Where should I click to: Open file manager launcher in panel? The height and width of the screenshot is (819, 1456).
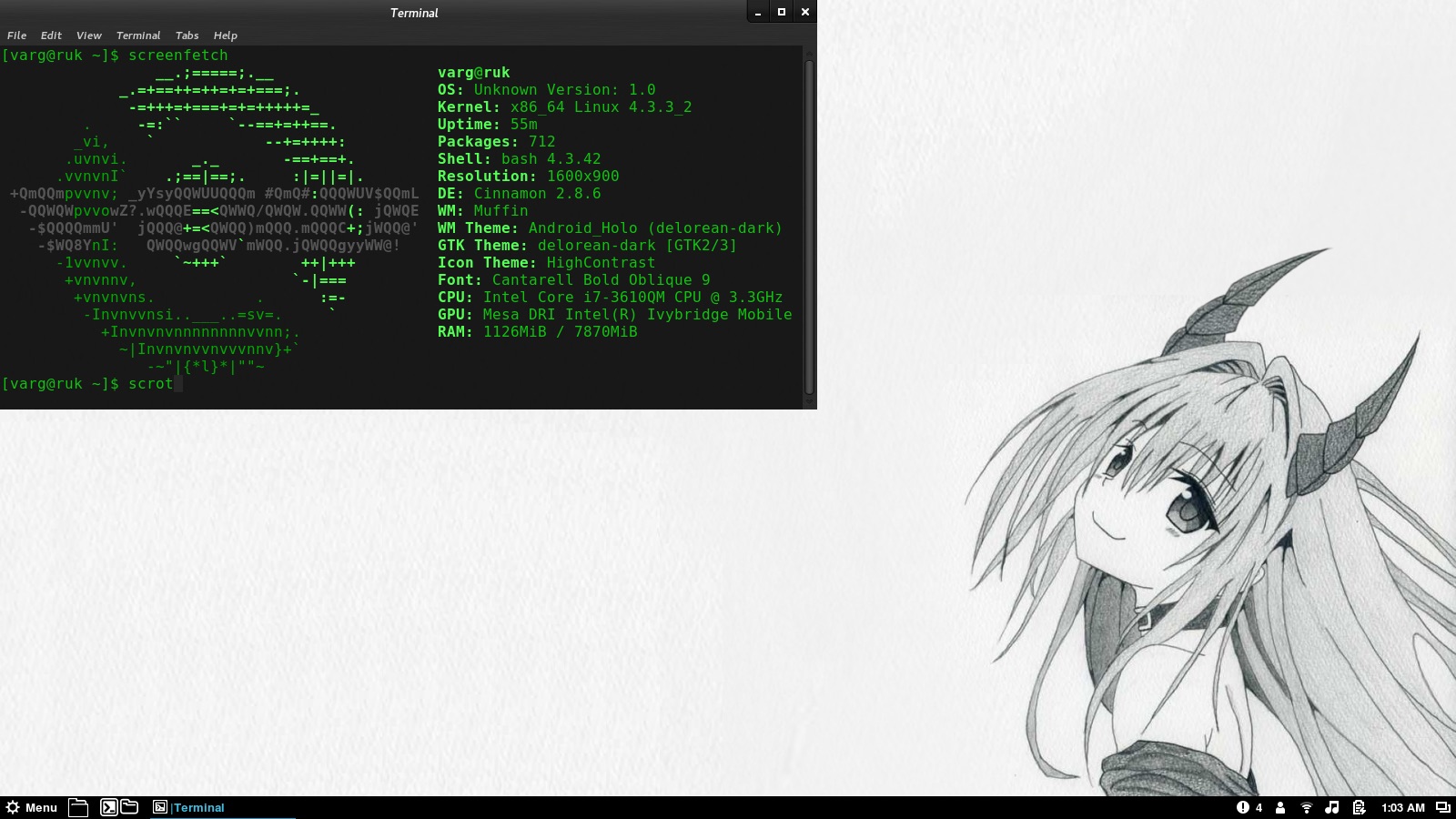(x=129, y=807)
